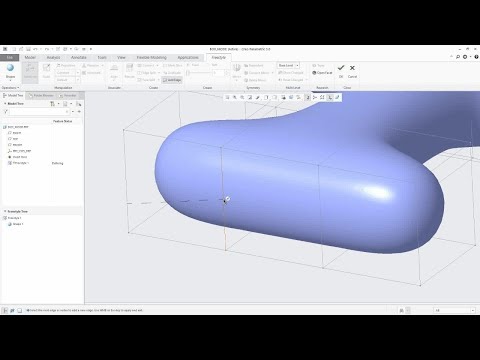Switch to the Analysis ribbon tab
The image size is (480, 360).
coord(53,57)
